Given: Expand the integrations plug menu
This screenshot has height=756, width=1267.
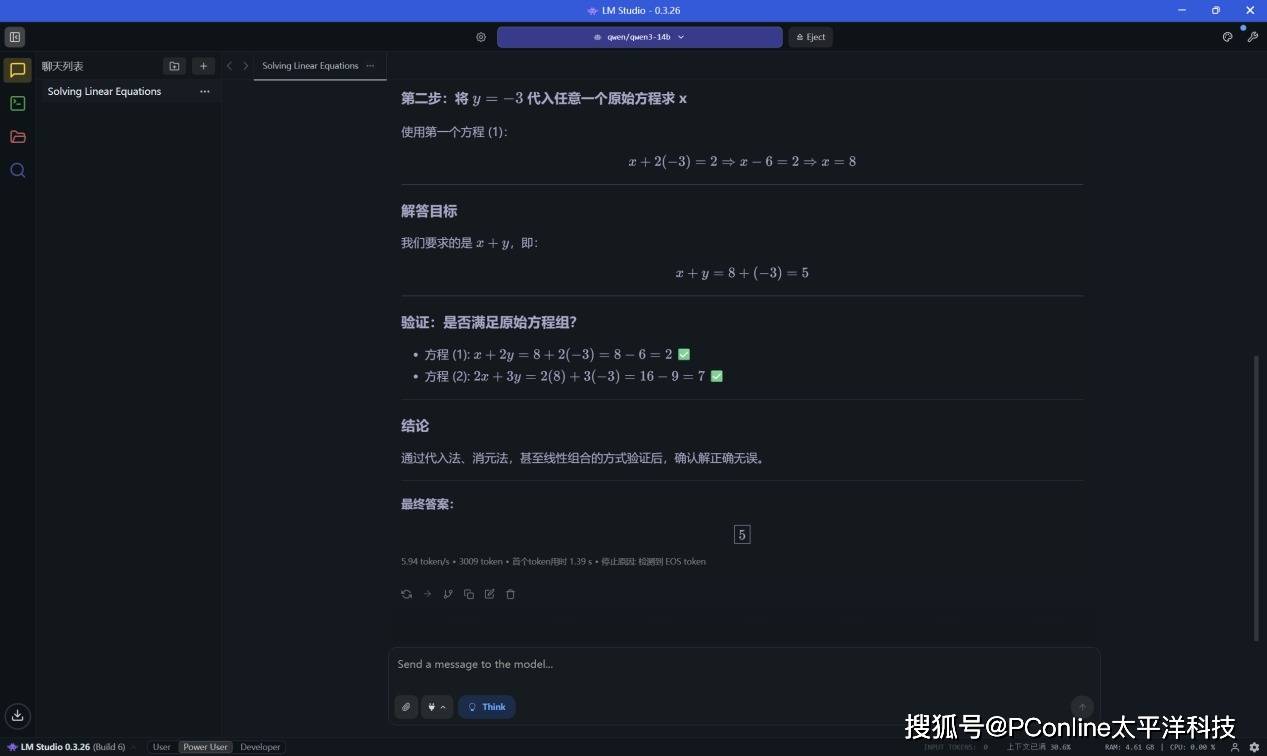Looking at the screenshot, I should pos(437,707).
